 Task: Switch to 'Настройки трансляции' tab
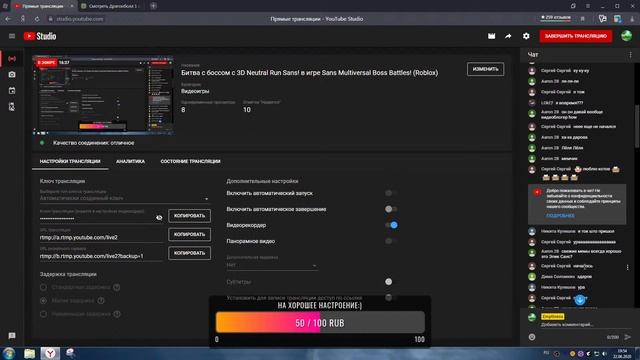tap(70, 161)
